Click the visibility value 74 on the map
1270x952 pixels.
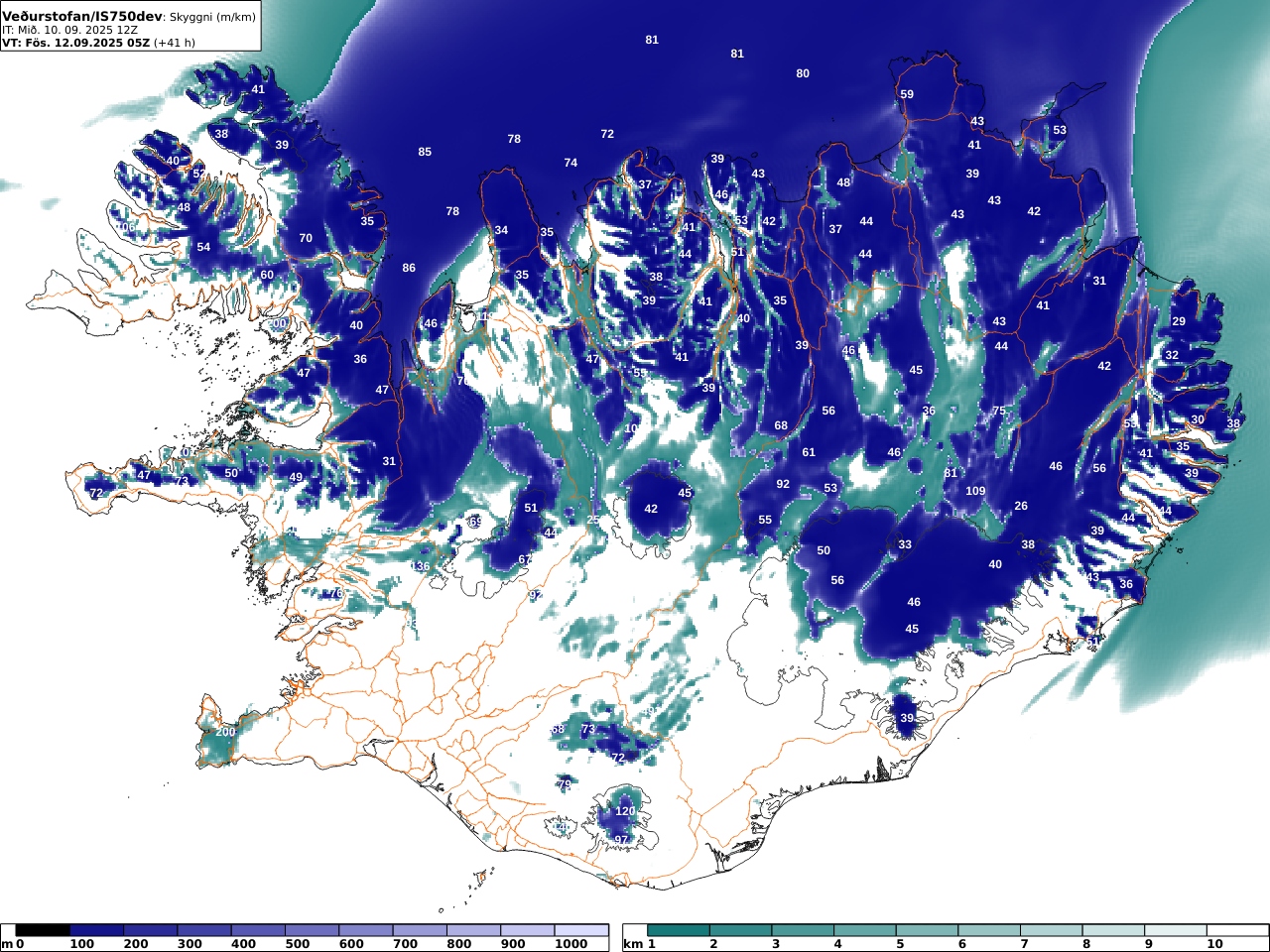click(571, 163)
